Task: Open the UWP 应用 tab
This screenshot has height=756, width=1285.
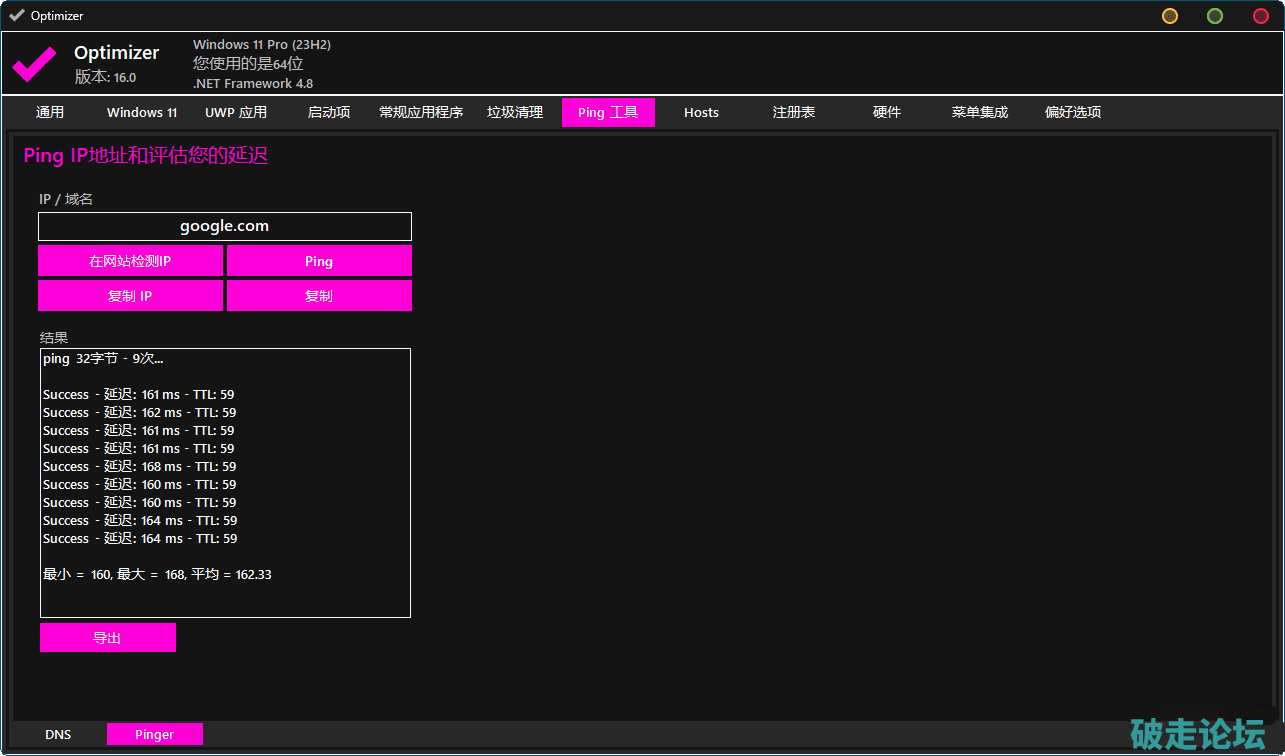Action: pyautogui.click(x=236, y=112)
